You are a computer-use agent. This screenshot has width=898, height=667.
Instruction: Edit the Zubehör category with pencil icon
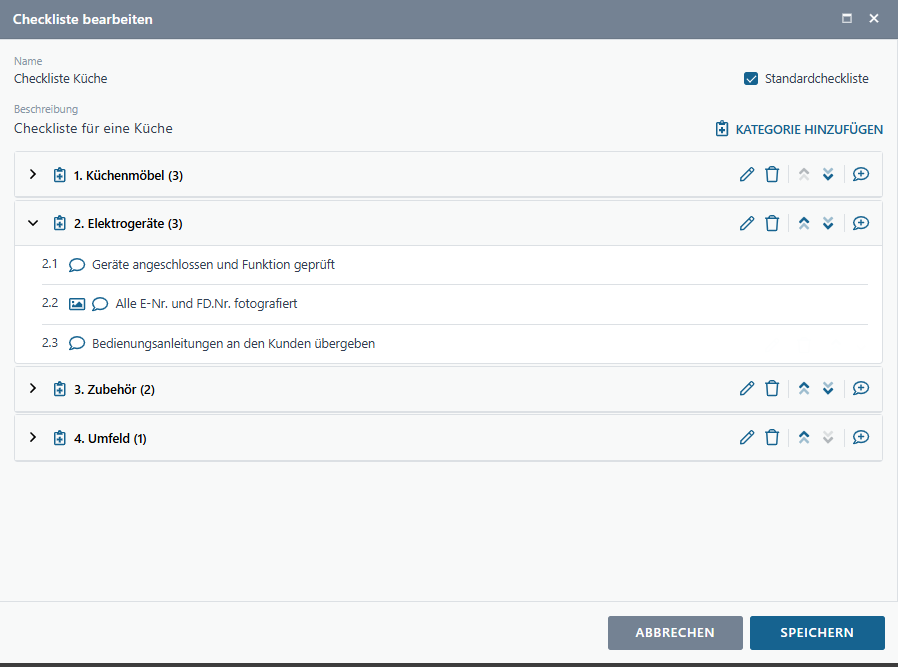click(746, 389)
